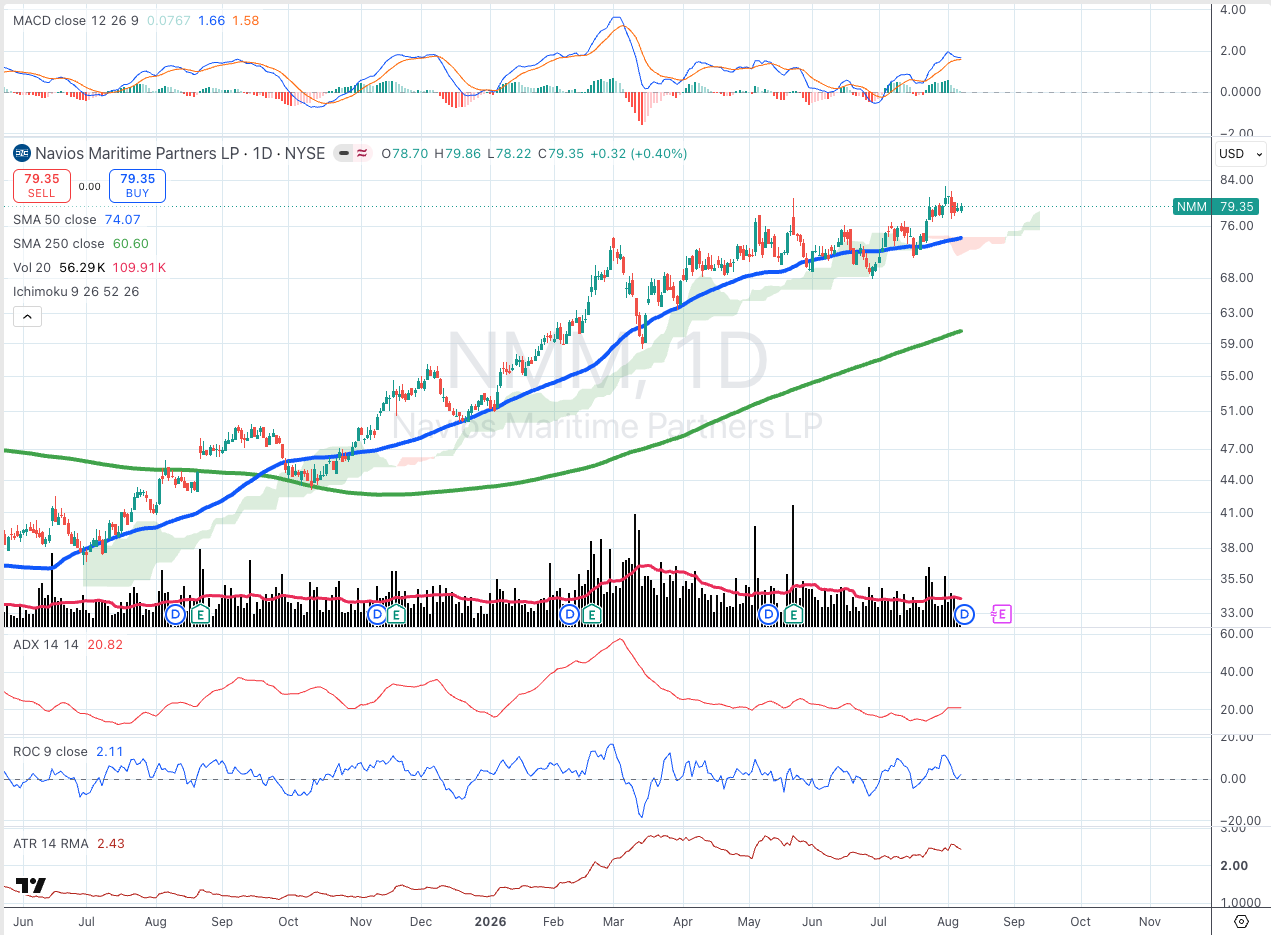The width and height of the screenshot is (1271, 935).
Task: Select the Ichimoku 9 26 52 26 legend
Action: click(76, 291)
